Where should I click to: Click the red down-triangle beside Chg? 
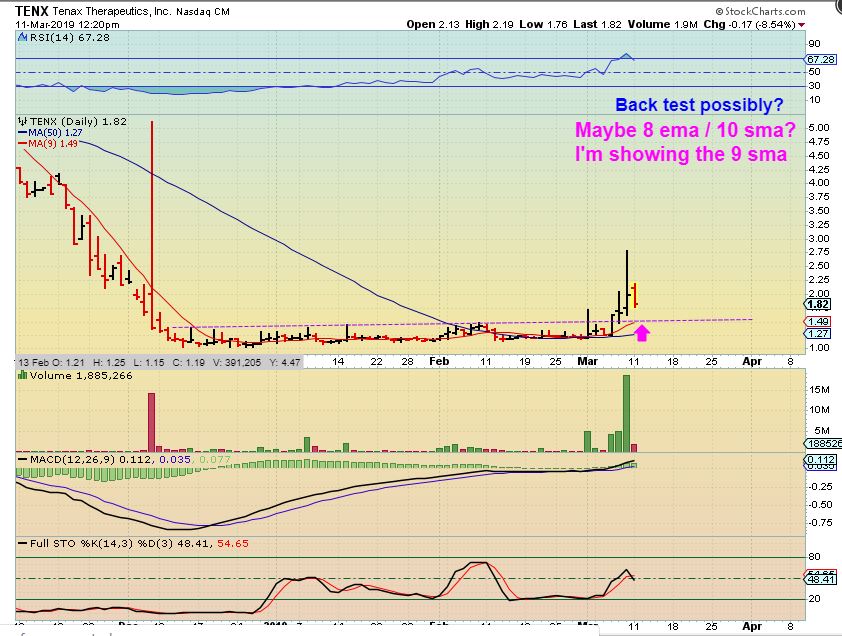tap(802, 25)
